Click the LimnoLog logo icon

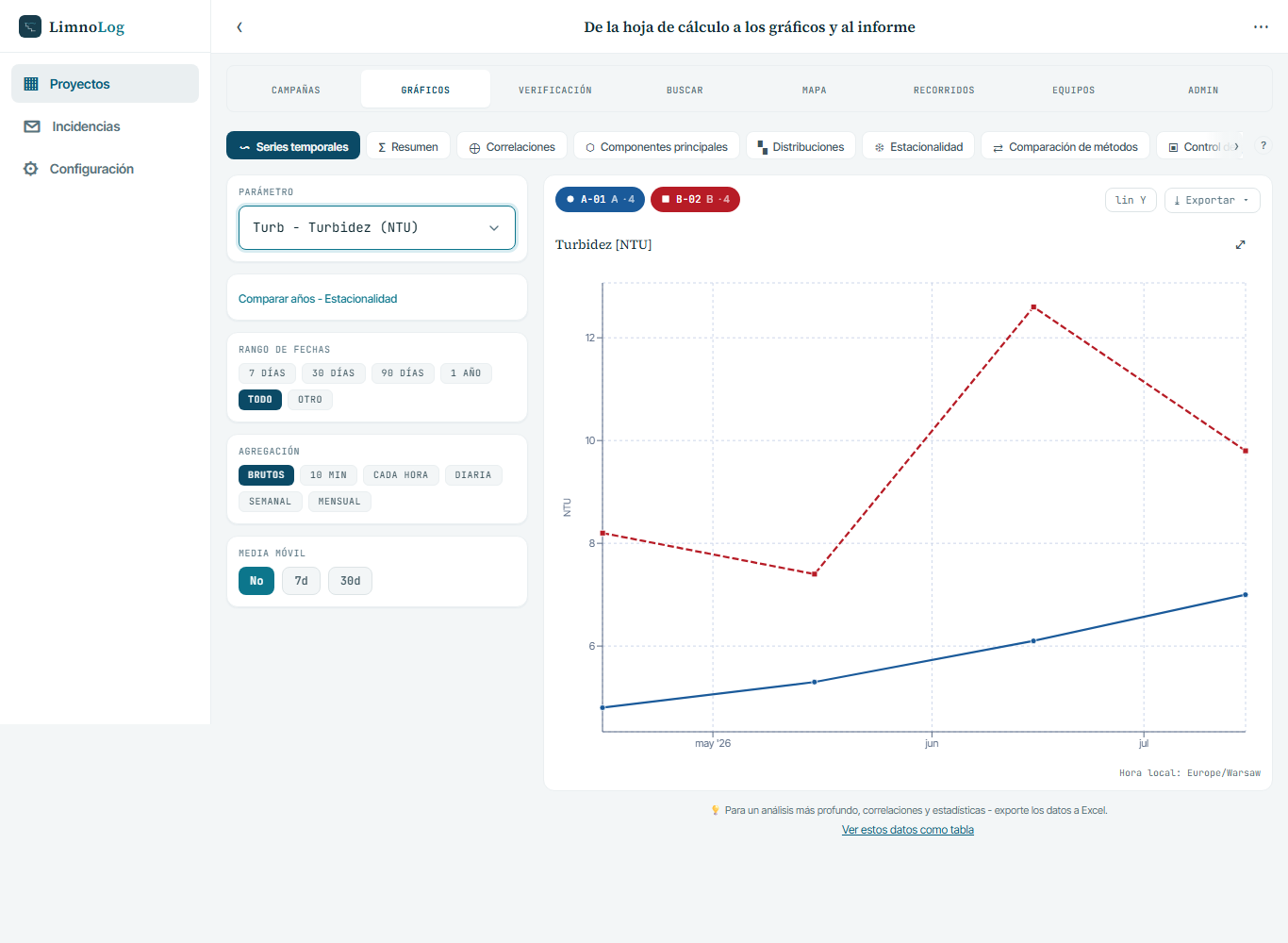(x=30, y=26)
